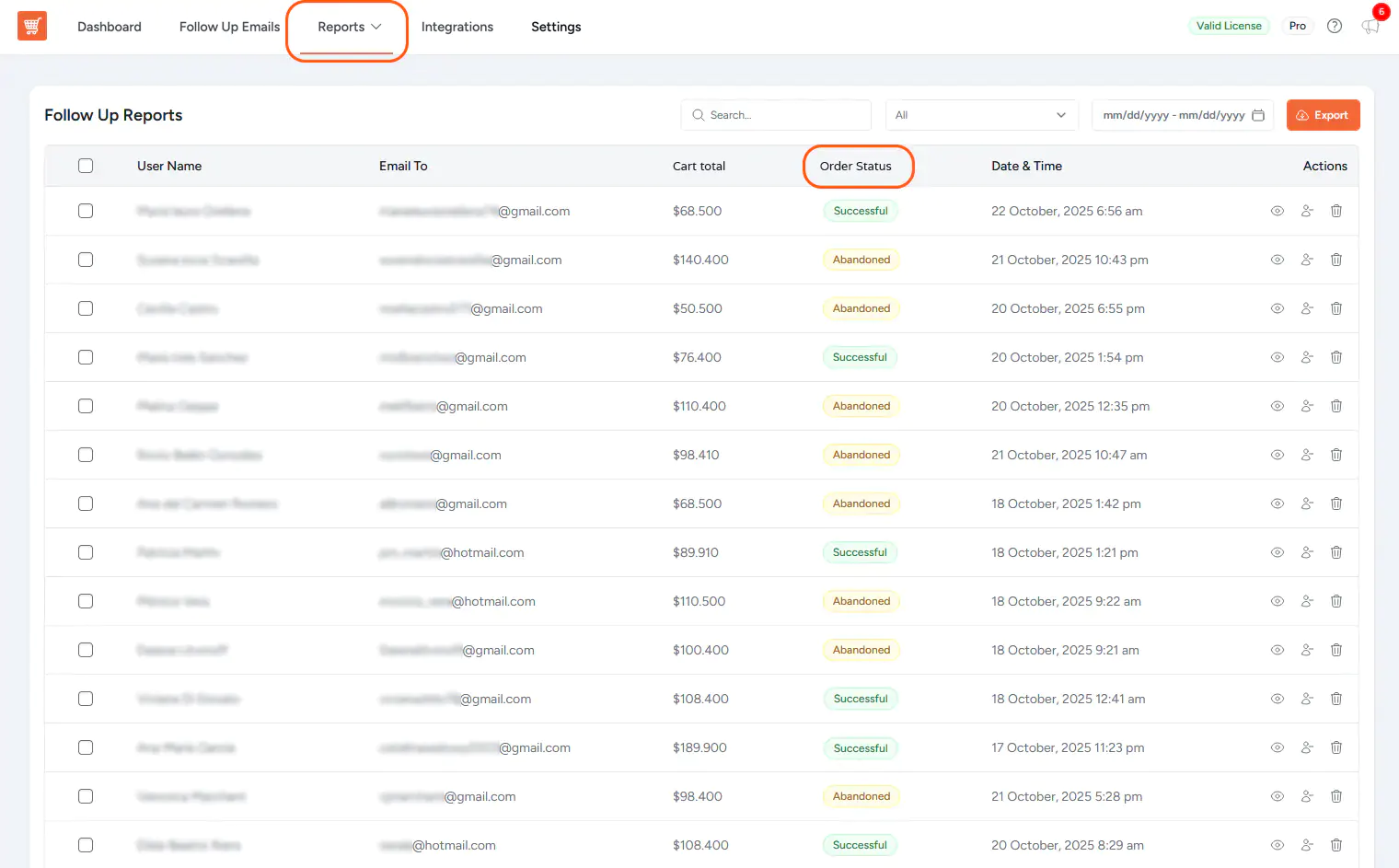The width and height of the screenshot is (1399, 868).
Task: View the $189.900 successful order details
Action: tap(1277, 747)
